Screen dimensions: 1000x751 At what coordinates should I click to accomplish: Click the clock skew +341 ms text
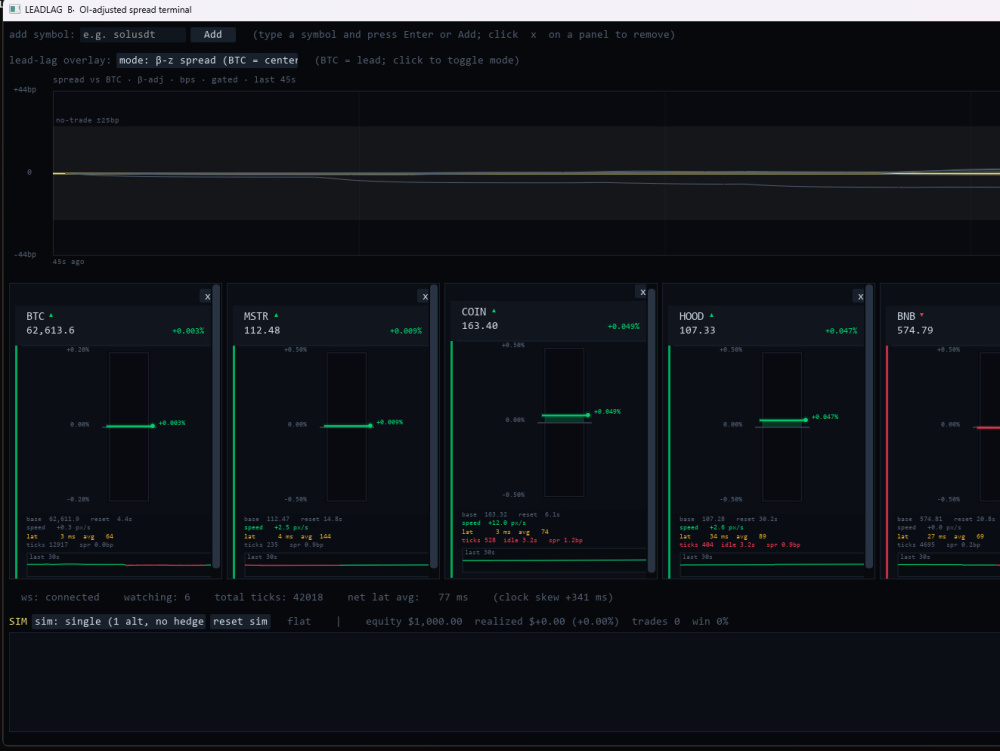[553, 597]
